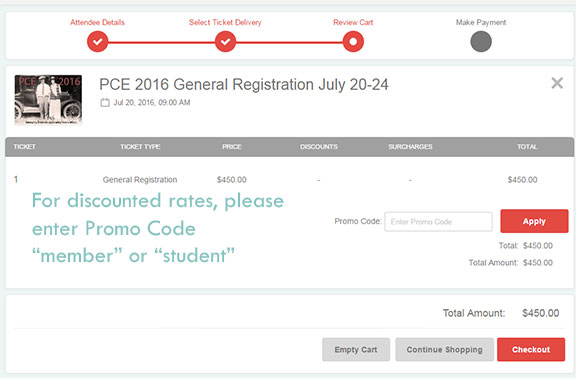Click the Make Payment step label
Image resolution: width=576 pixels, height=378 pixels.
(x=481, y=22)
